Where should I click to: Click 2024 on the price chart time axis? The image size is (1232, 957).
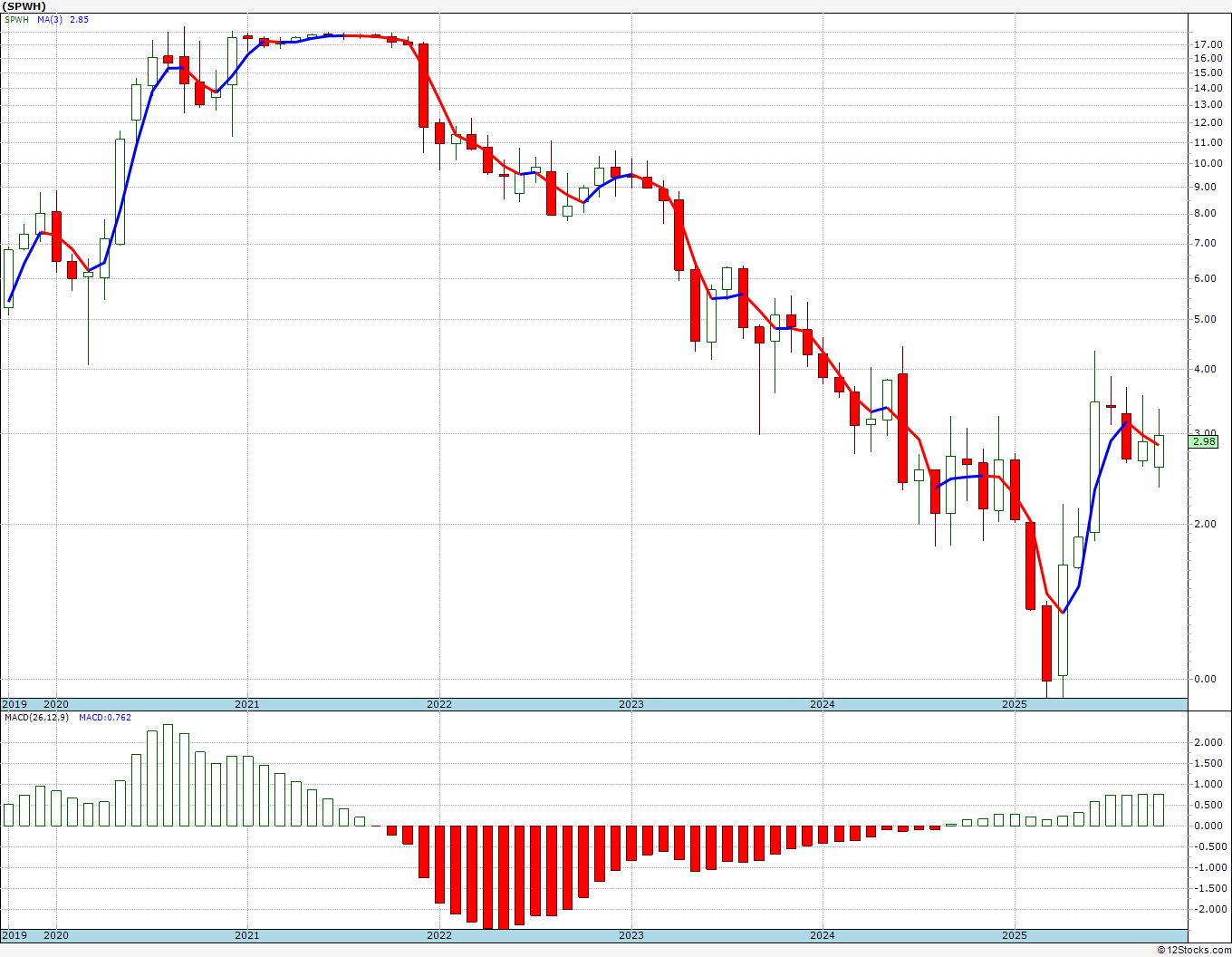[x=823, y=704]
